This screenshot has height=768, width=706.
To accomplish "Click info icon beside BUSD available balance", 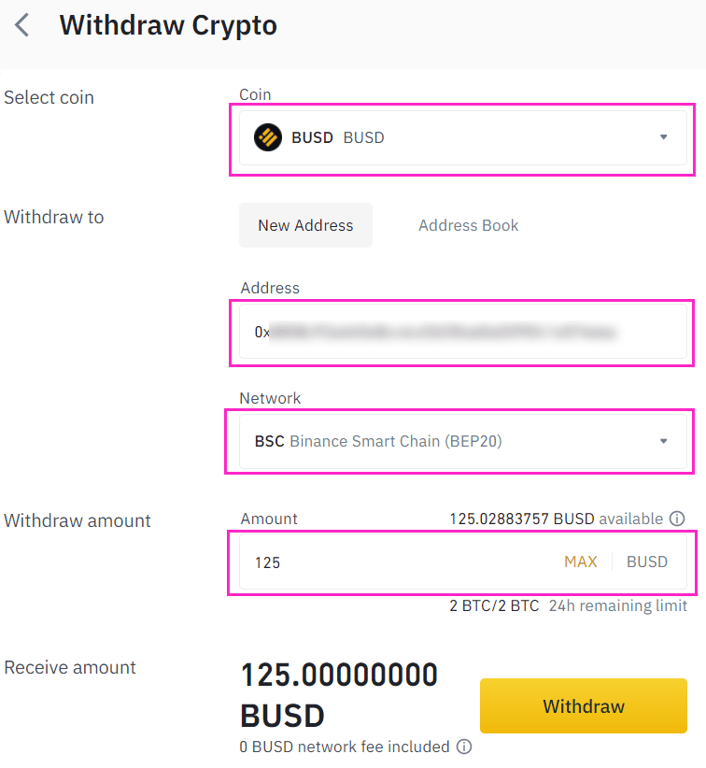I will (677, 519).
